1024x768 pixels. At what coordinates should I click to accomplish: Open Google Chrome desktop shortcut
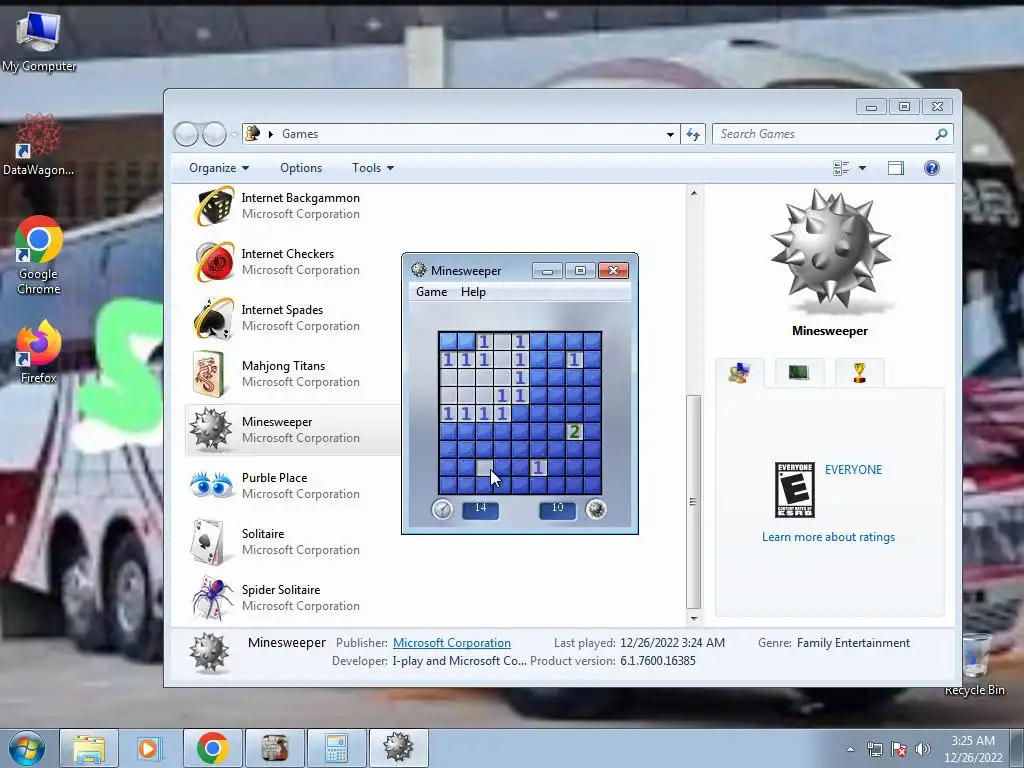pyautogui.click(x=39, y=255)
